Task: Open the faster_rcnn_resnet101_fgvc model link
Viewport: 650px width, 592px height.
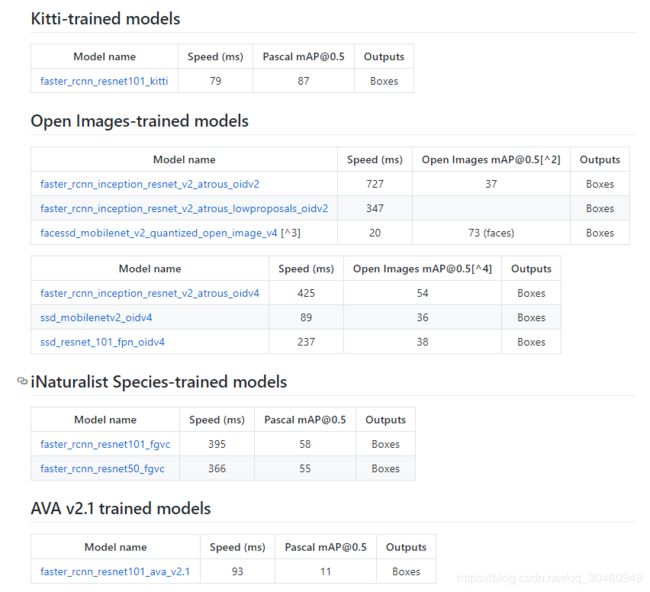Action: click(105, 444)
